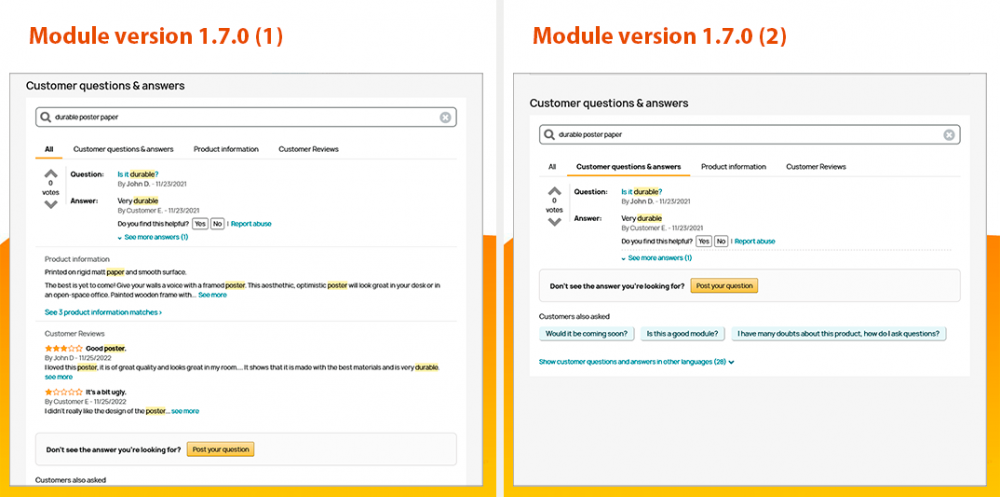Open See 3 product information matches
Screen dimensions: 1000x497
click(103, 313)
